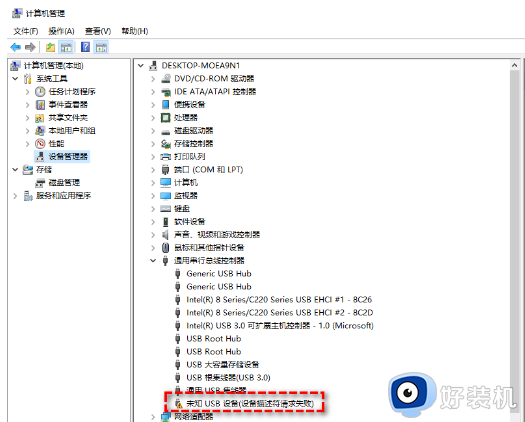Click DVD/CD-ROM 驱动器 drive icon

coord(166,79)
